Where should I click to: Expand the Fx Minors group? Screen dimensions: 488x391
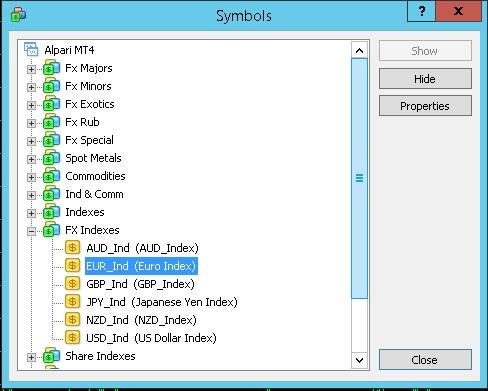31,87
